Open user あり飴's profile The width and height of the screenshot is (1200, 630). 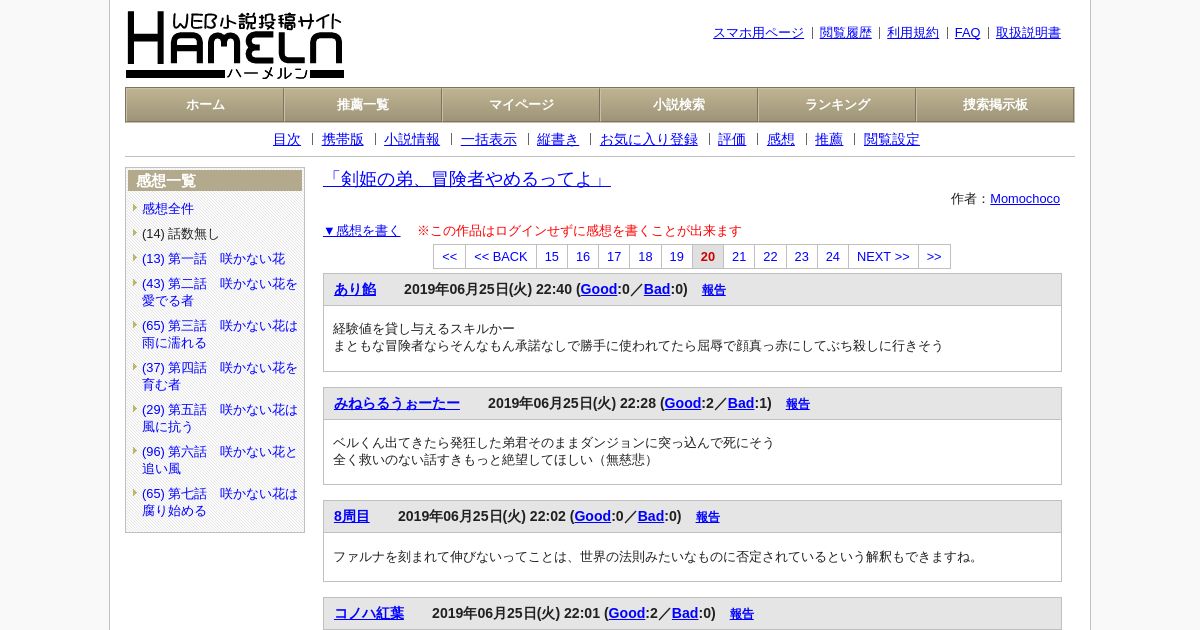click(355, 289)
